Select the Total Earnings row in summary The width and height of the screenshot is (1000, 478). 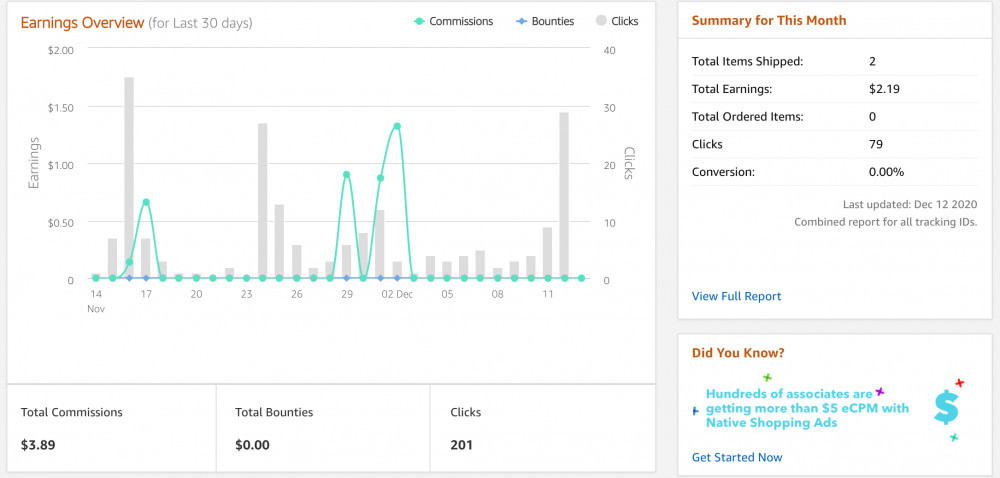pos(834,89)
